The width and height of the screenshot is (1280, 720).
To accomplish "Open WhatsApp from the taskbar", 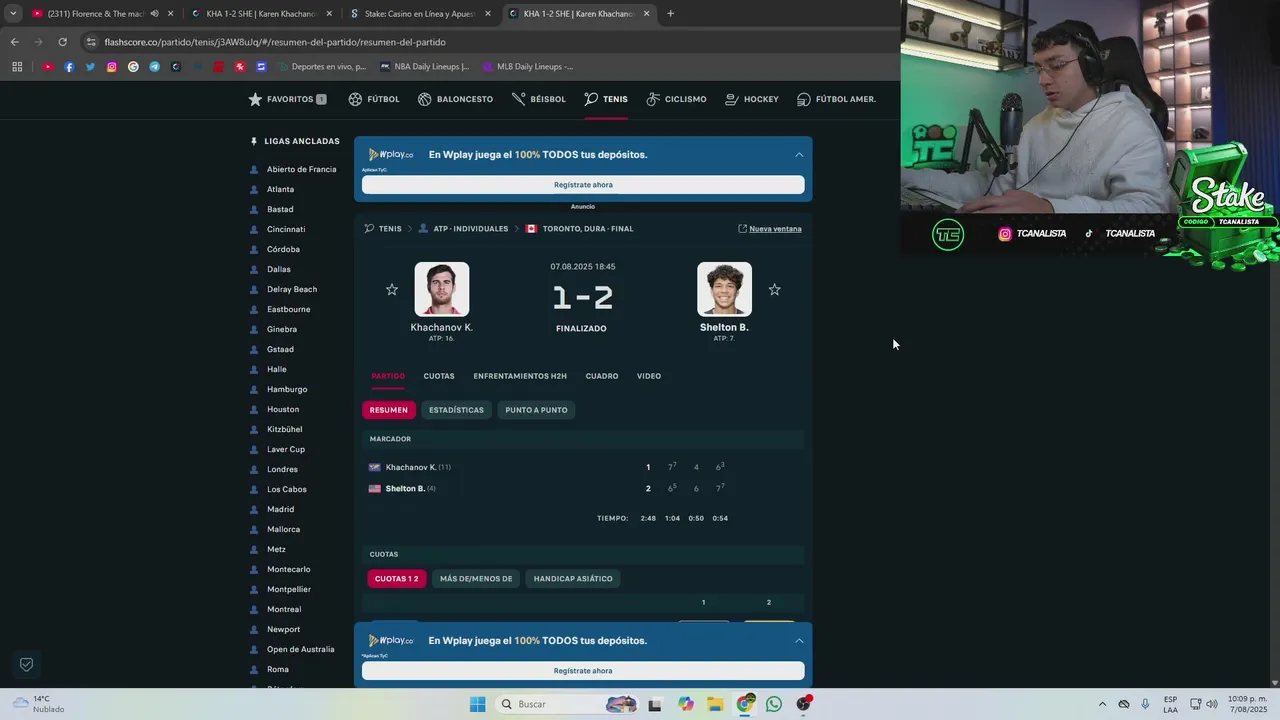I will [x=774, y=704].
